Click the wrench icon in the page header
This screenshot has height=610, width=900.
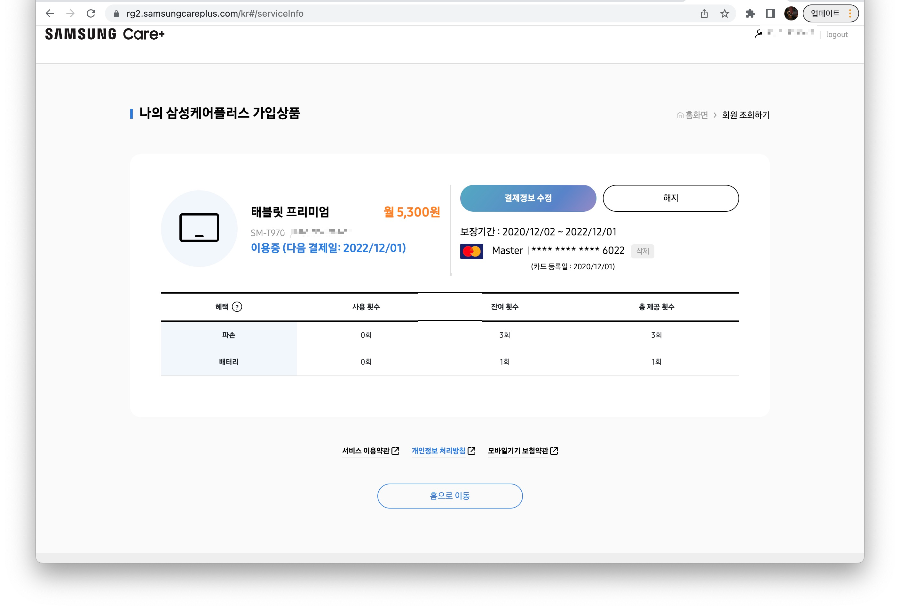pyautogui.click(x=758, y=32)
